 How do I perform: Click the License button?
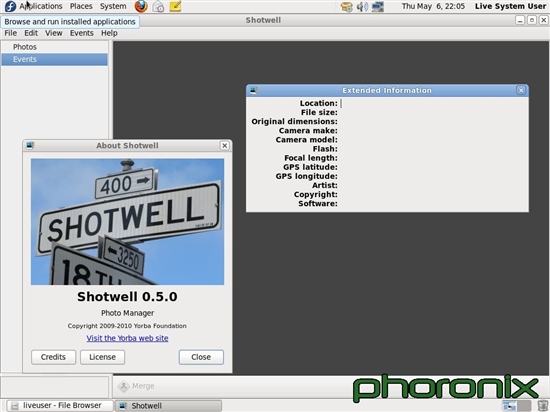pyautogui.click(x=102, y=357)
